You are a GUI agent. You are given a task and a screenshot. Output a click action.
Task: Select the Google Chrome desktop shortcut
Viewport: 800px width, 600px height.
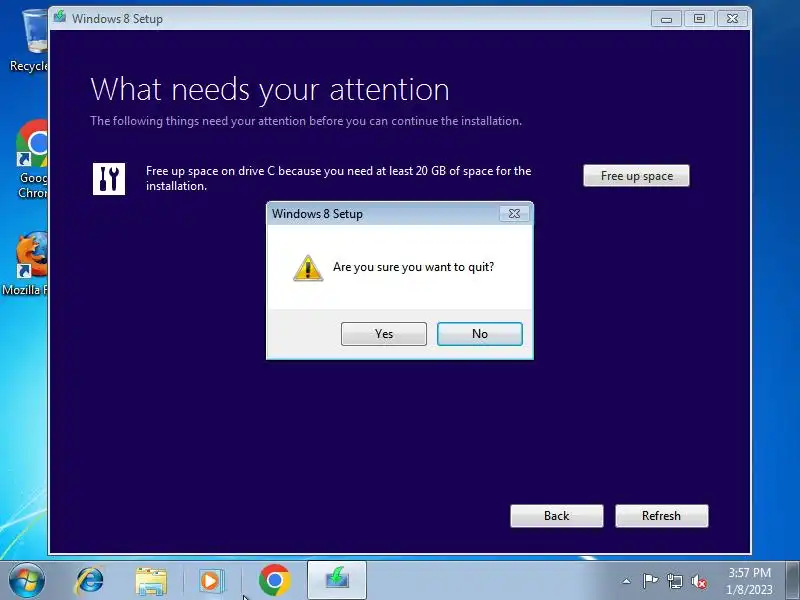click(32, 159)
